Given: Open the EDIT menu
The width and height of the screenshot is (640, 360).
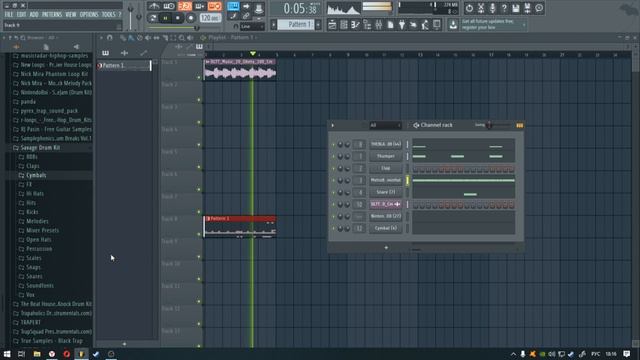Looking at the screenshot, I should coord(21,15).
